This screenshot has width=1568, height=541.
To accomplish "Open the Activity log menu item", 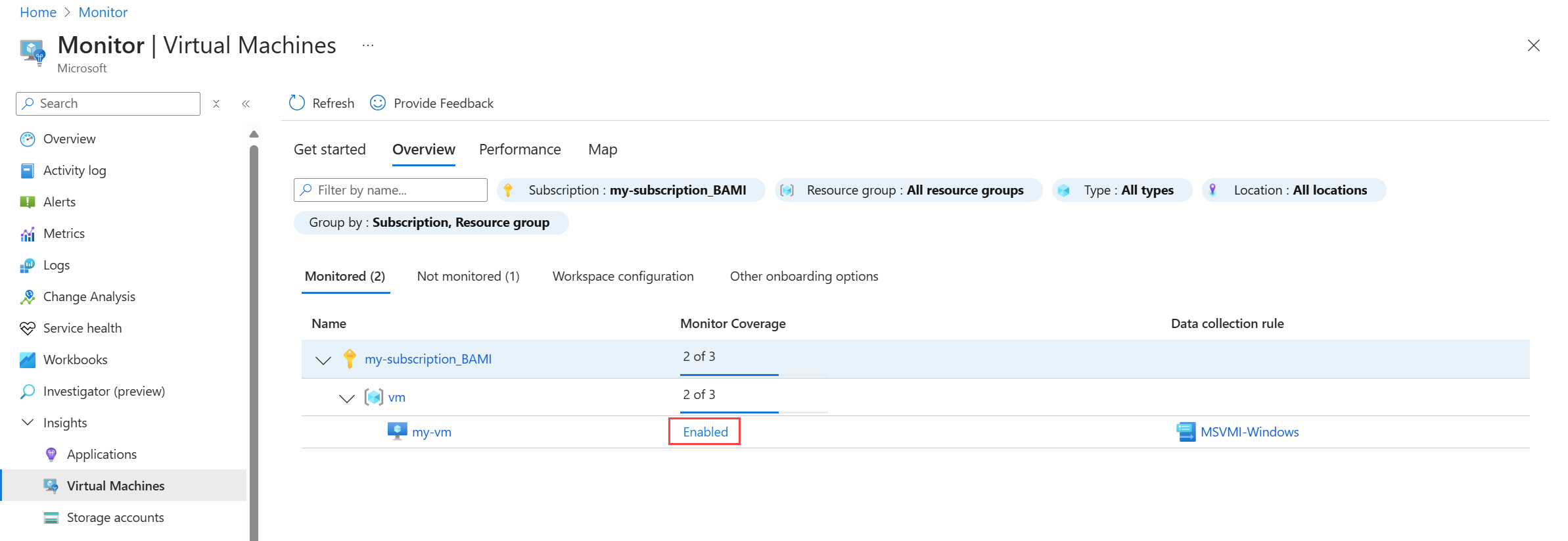I will (x=124, y=170).
